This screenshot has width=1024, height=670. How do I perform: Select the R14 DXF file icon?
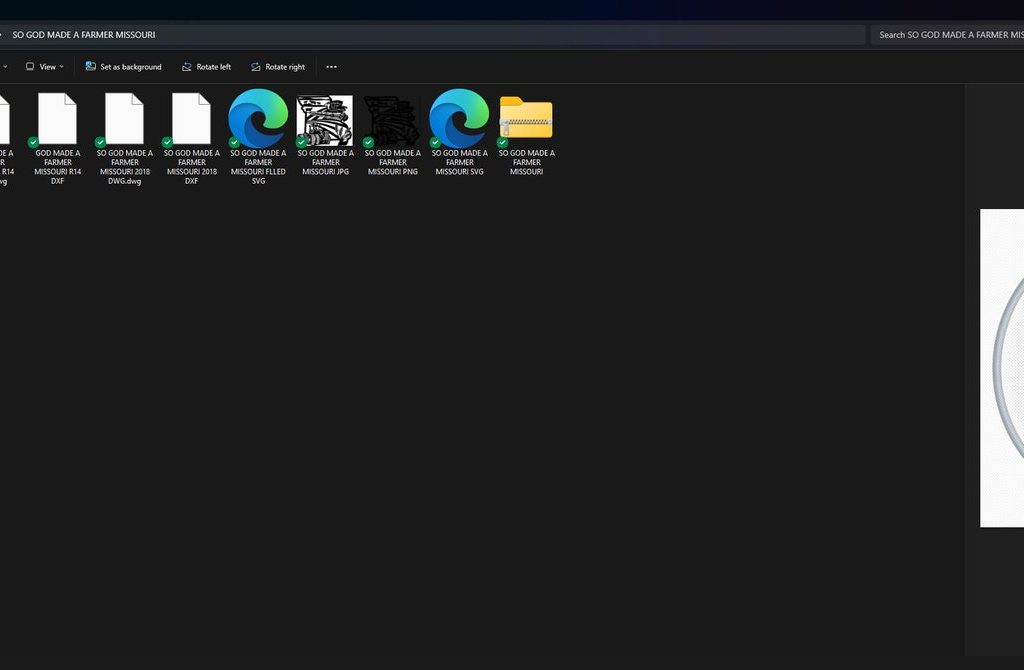tap(57, 119)
